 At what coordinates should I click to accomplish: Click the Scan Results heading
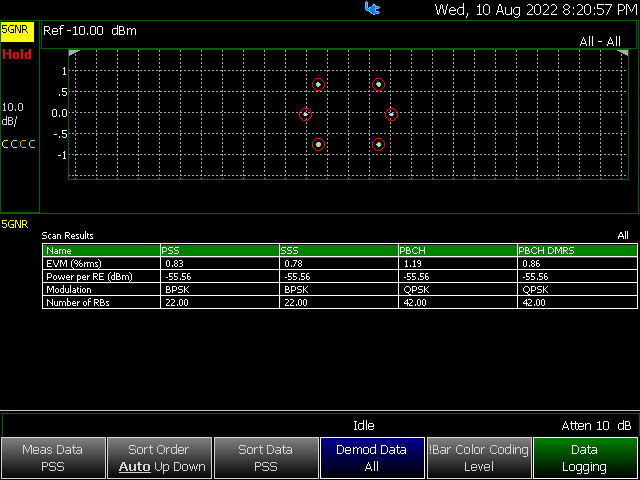pyautogui.click(x=67, y=236)
